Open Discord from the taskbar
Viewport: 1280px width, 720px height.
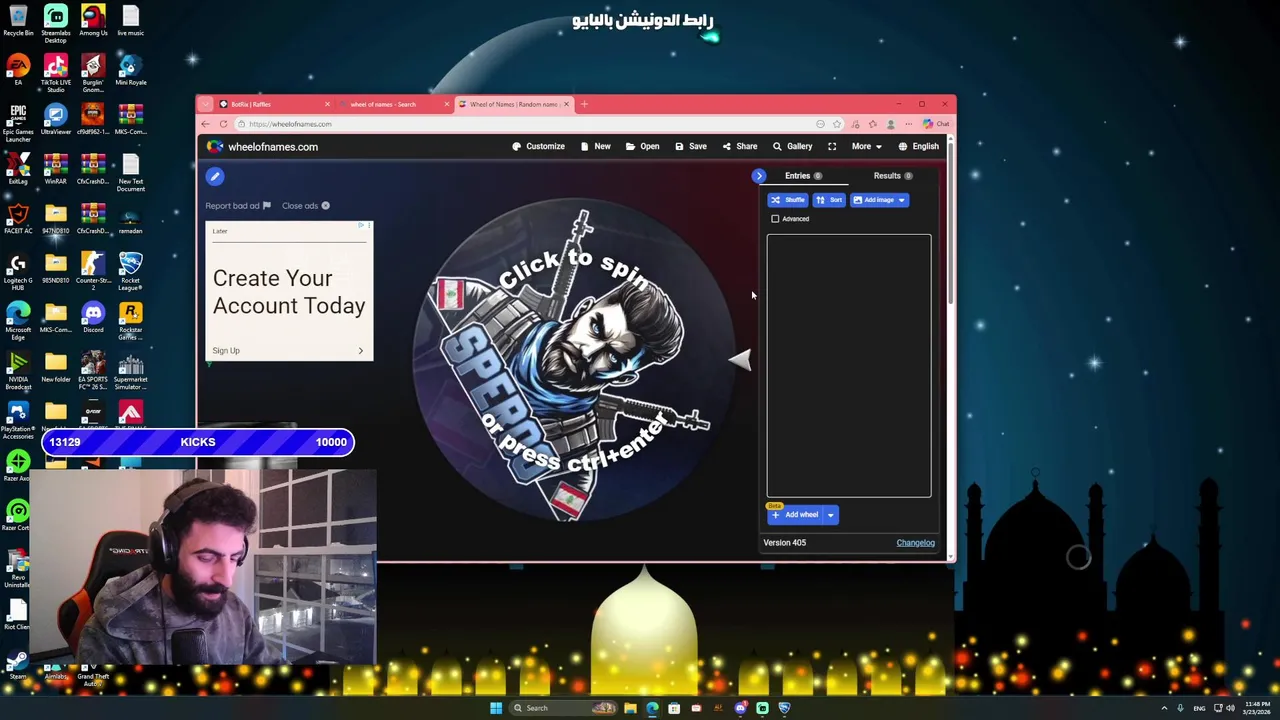coord(740,708)
